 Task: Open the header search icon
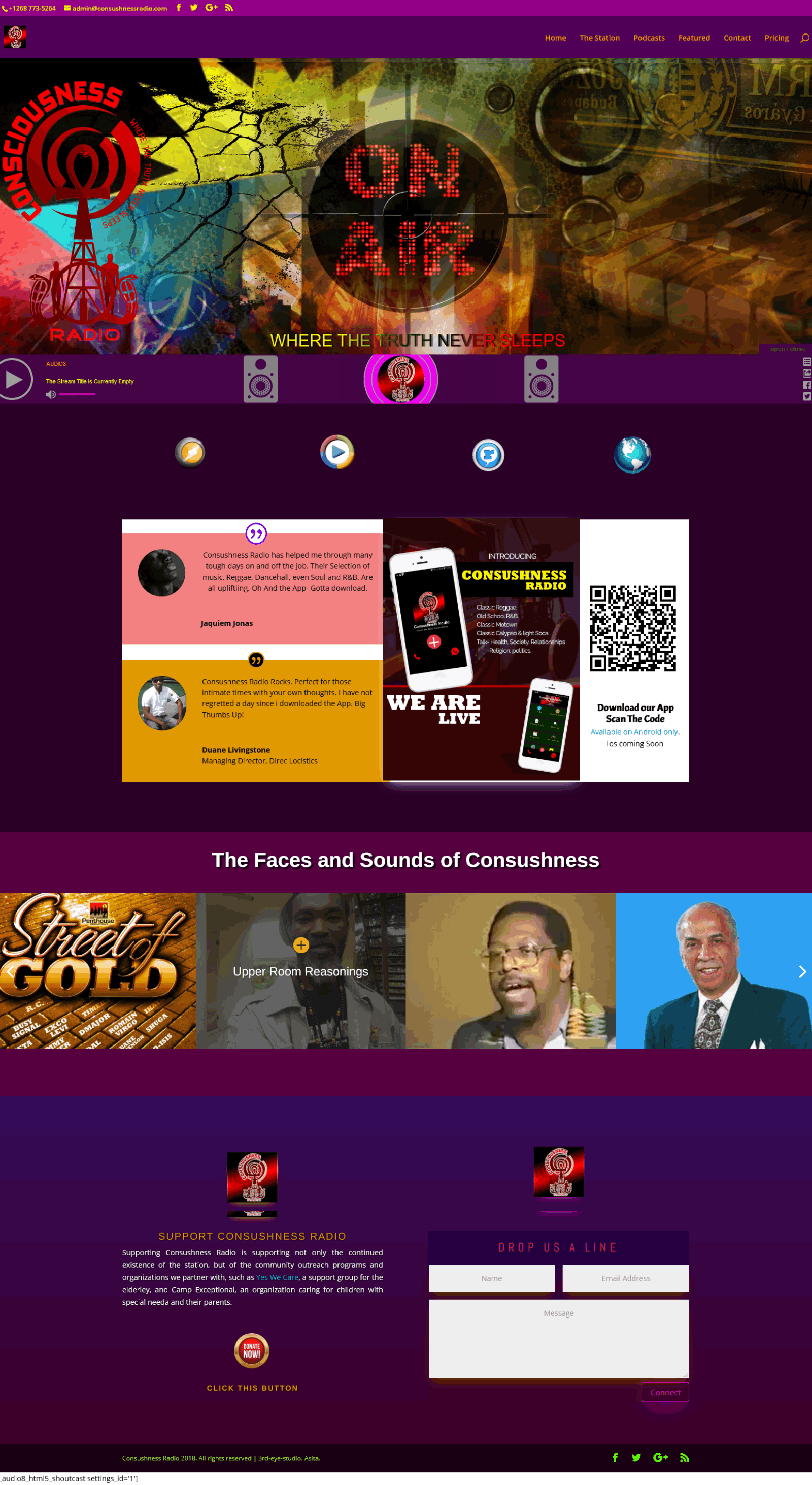point(804,38)
